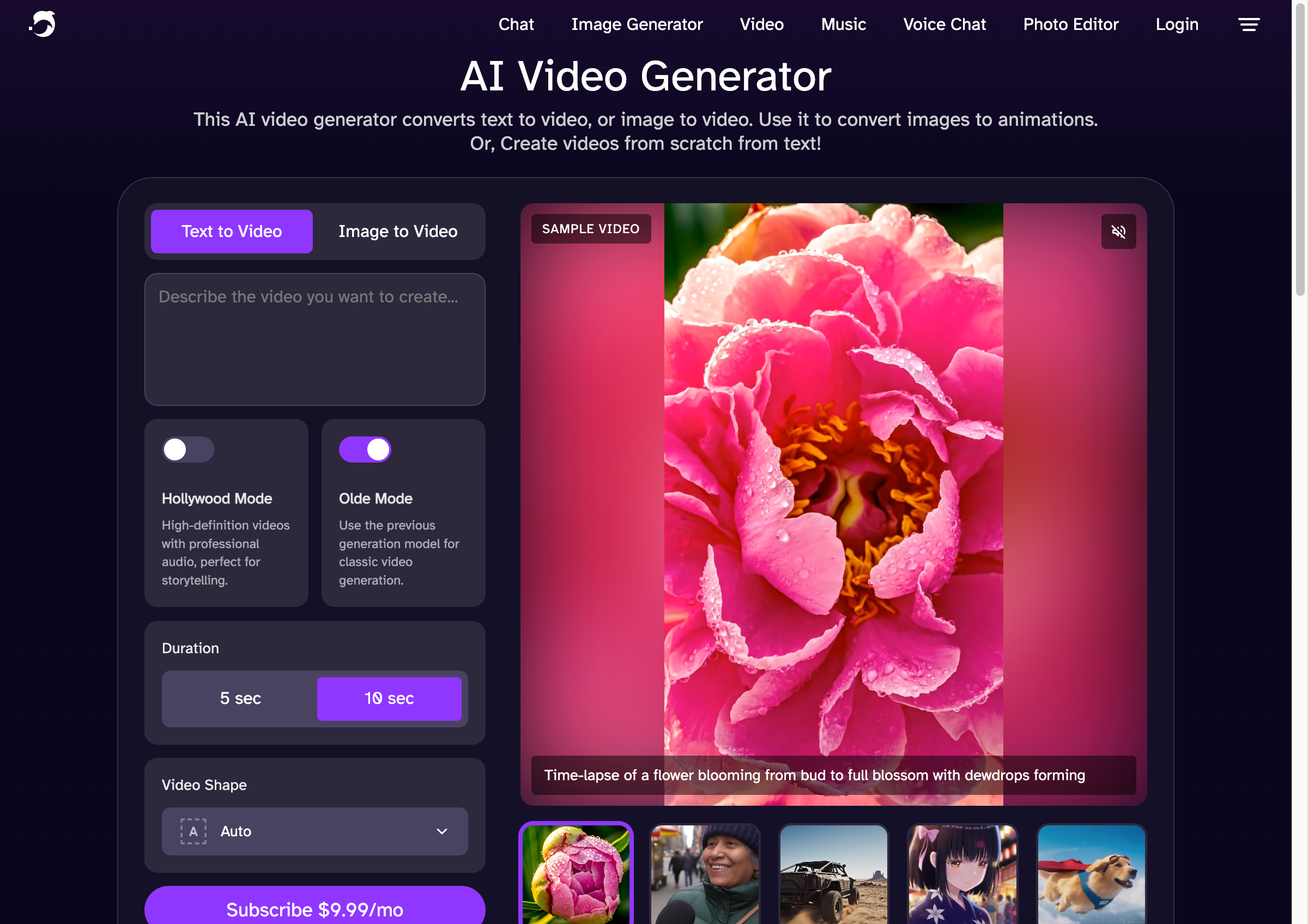This screenshot has height=924, width=1308.
Task: Disable Olde Mode
Action: [x=365, y=449]
